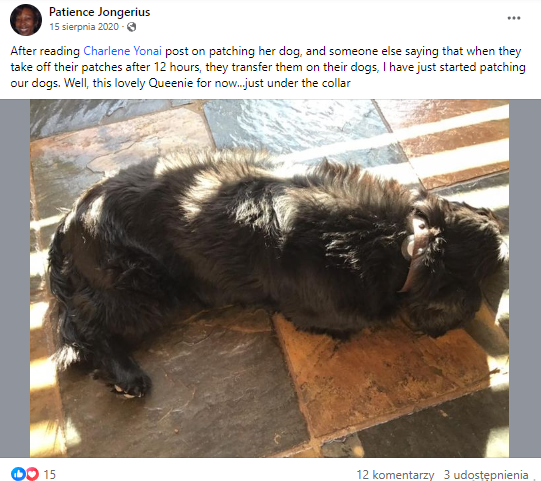The image size is (541, 481).
Task: Click the globe public privacy icon
Action: click(131, 27)
